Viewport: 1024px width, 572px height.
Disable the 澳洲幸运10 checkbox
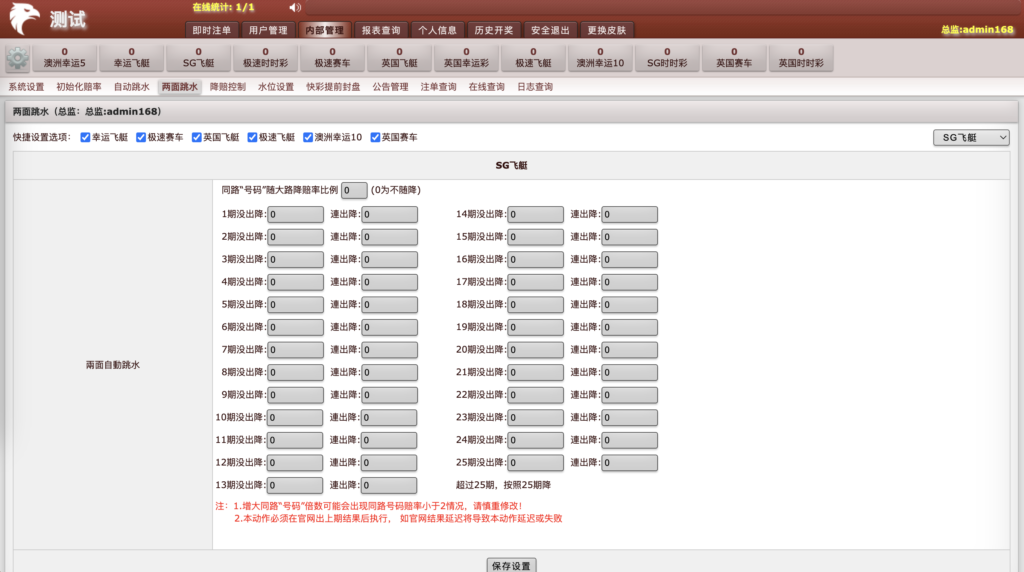coord(309,138)
